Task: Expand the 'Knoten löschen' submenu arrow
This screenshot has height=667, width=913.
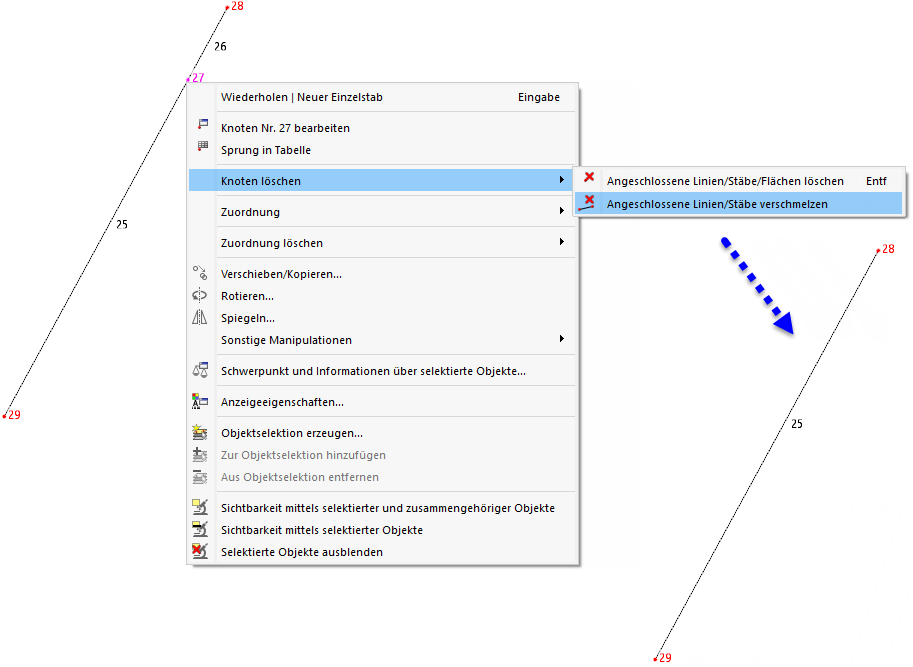Action: pyautogui.click(x=561, y=180)
